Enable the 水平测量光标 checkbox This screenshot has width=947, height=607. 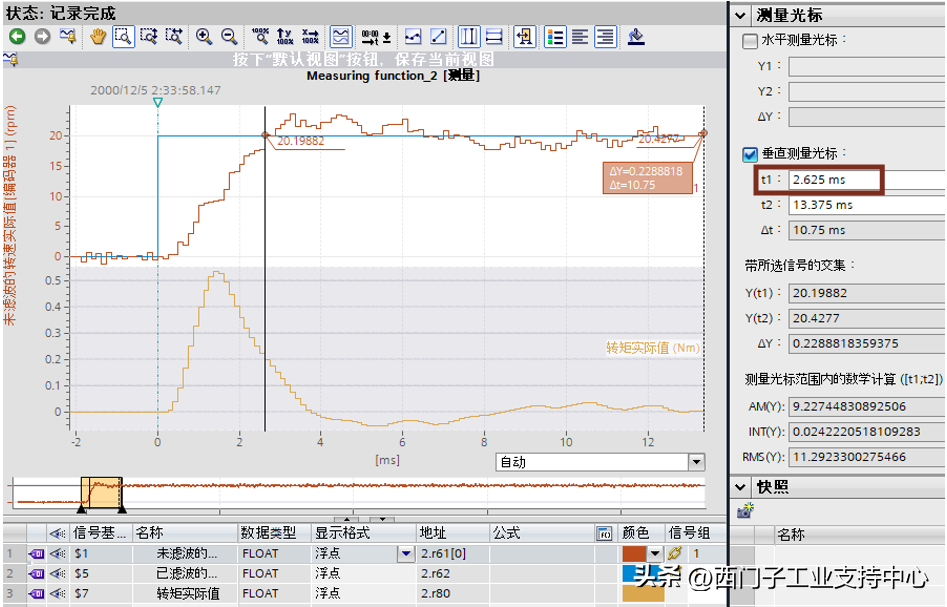pos(750,41)
